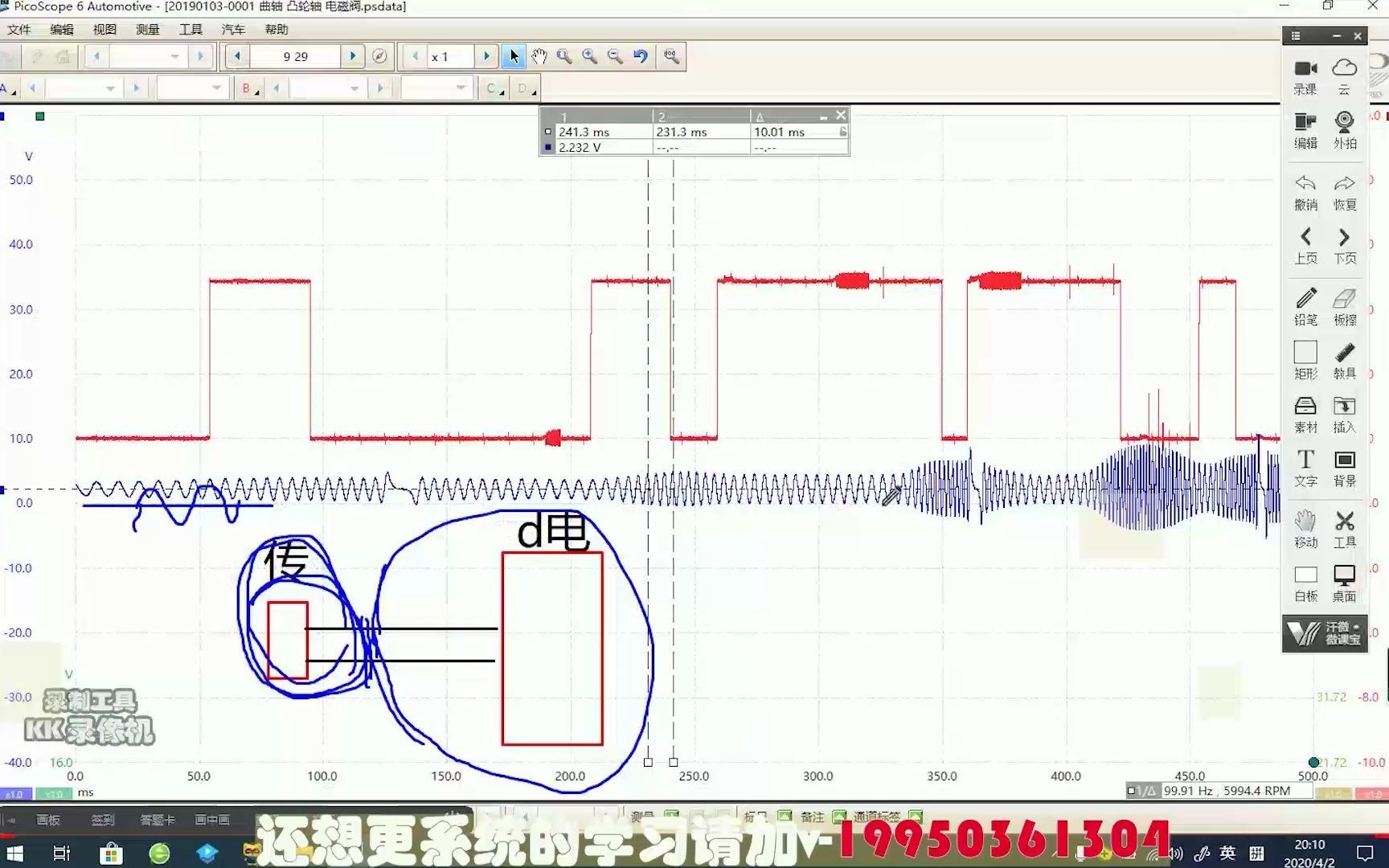Go to 下页 next page

(1345, 247)
